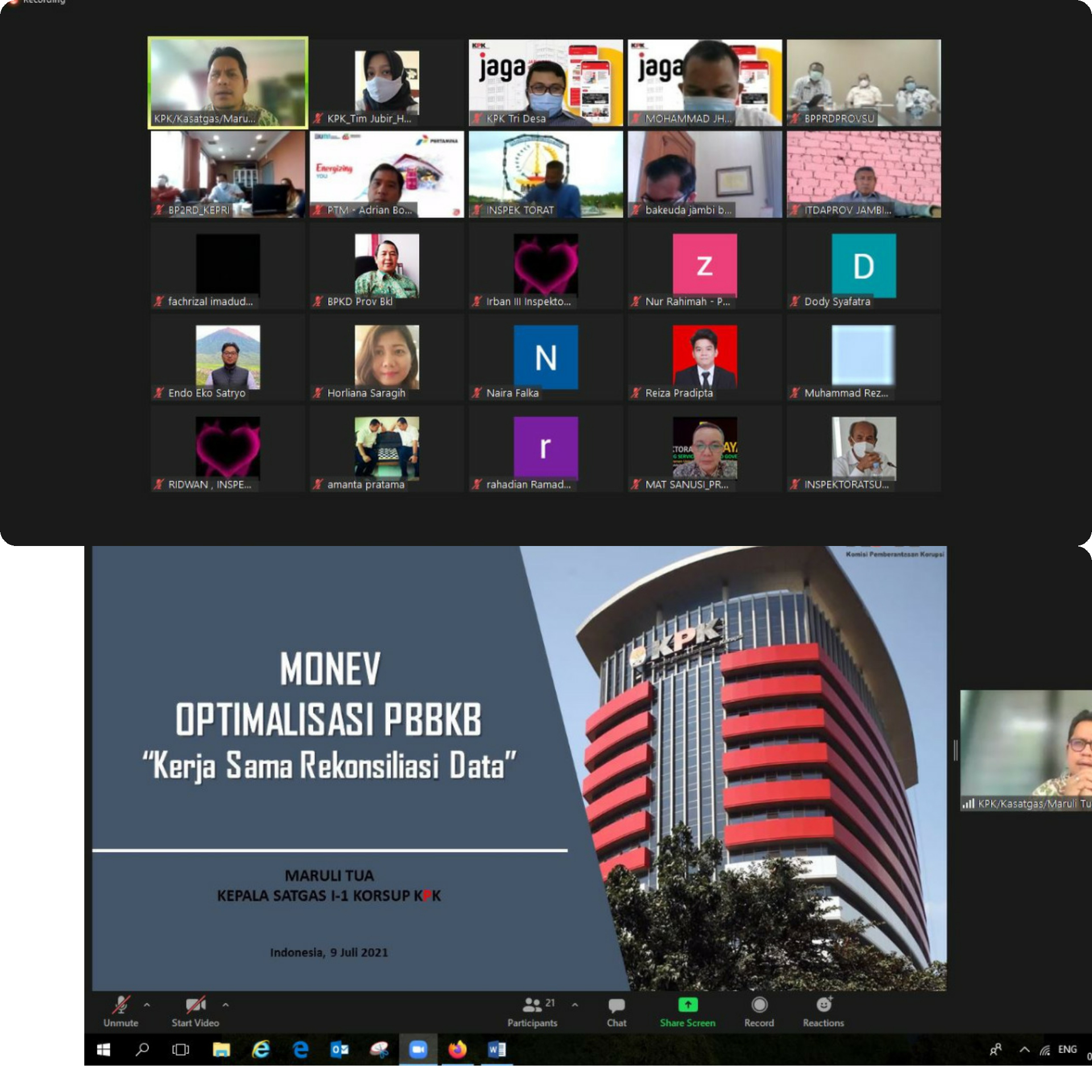Viewport: 1092px width, 1092px height.
Task: Select the PTM - Adrian Bo... video tile
Action: pyautogui.click(x=387, y=174)
